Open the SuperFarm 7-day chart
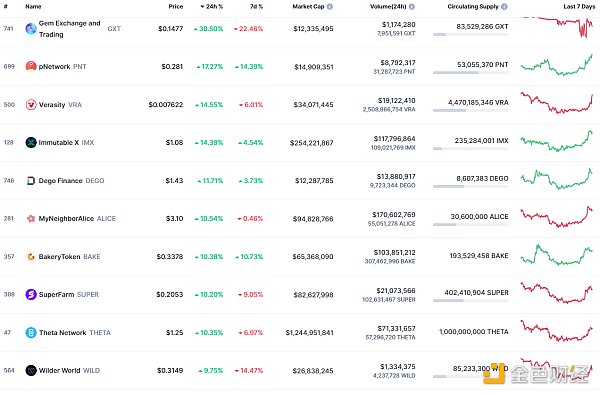Image resolution: width=600 pixels, height=395 pixels. coord(557,293)
